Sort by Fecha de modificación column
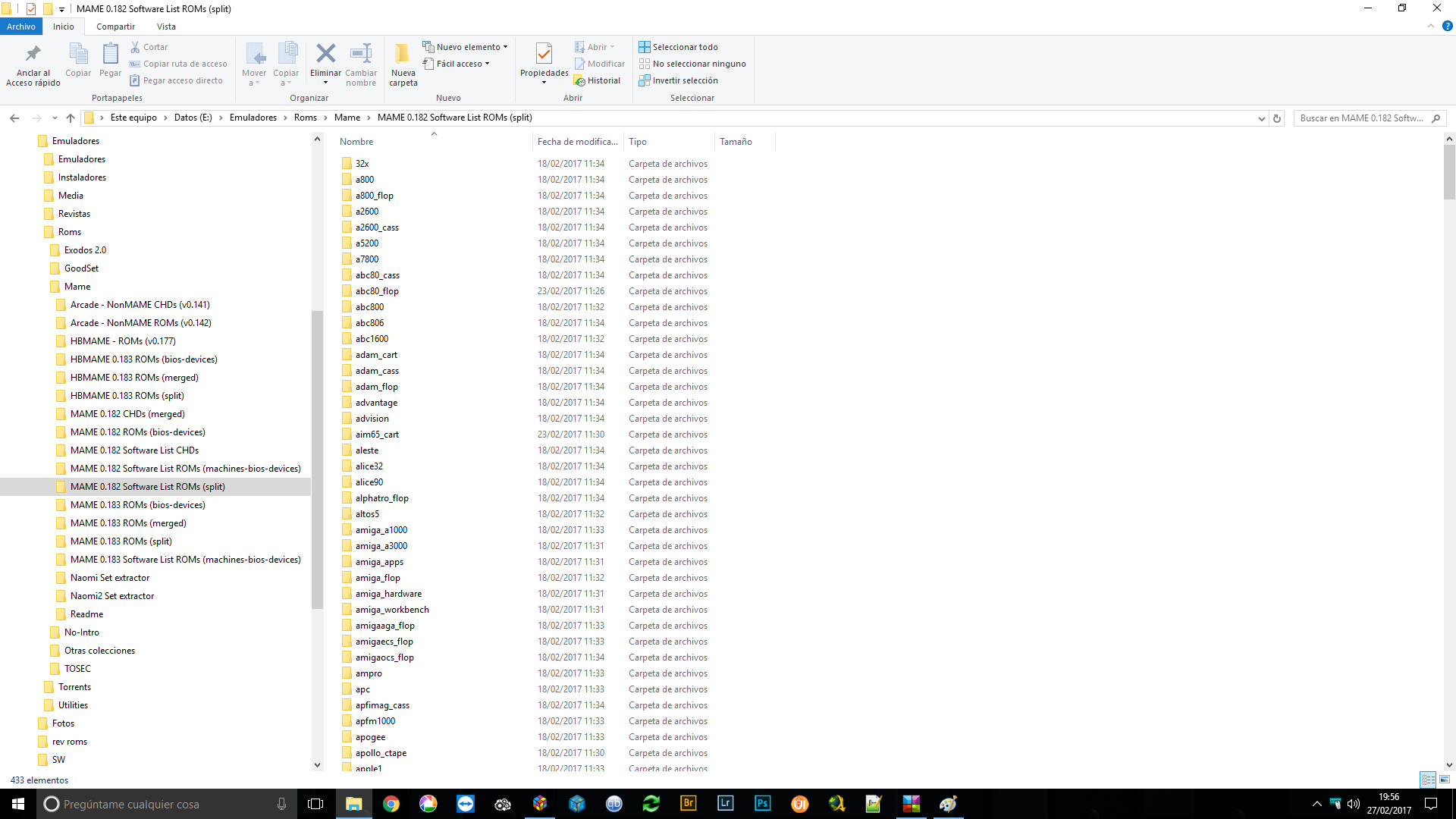The height and width of the screenshot is (819, 1456). tap(578, 142)
